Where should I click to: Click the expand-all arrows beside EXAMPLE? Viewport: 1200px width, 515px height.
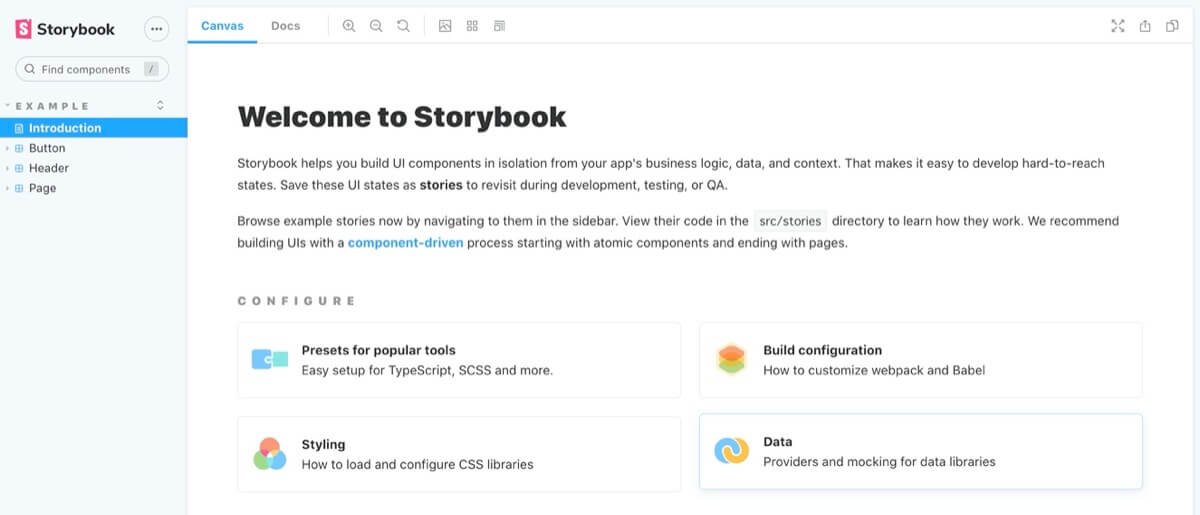click(160, 105)
